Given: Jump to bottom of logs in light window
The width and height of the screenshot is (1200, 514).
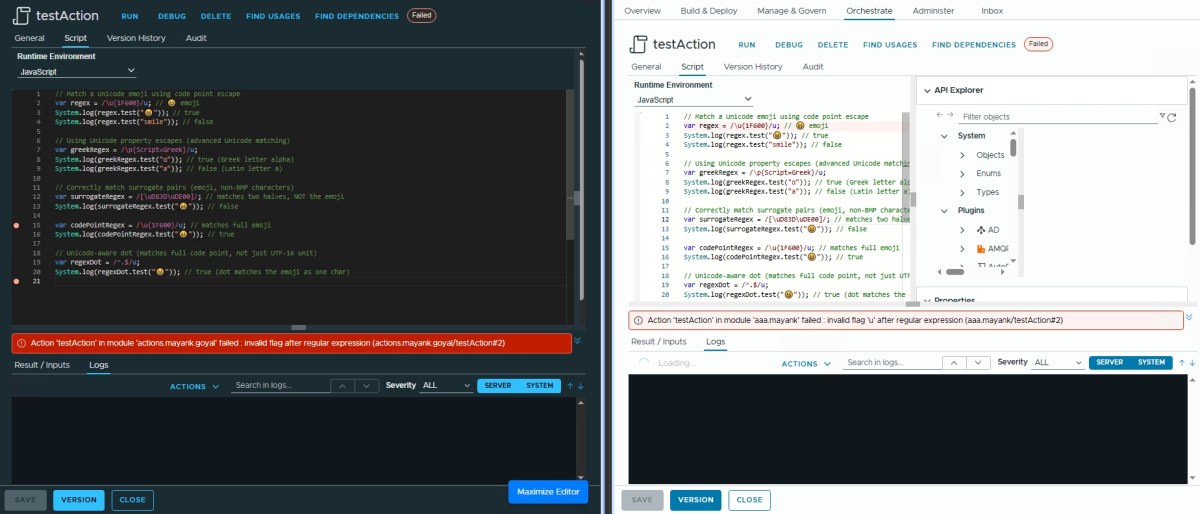Looking at the screenshot, I should pyautogui.click(x=1193, y=363).
